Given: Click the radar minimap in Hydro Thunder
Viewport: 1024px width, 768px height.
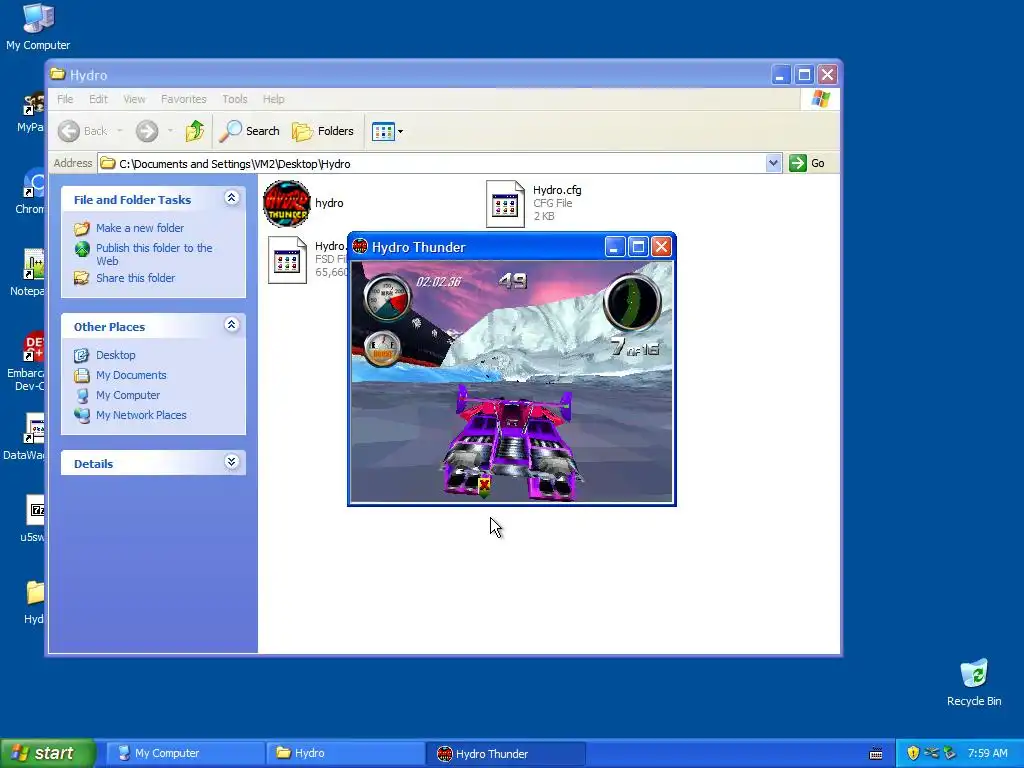Looking at the screenshot, I should tap(632, 302).
